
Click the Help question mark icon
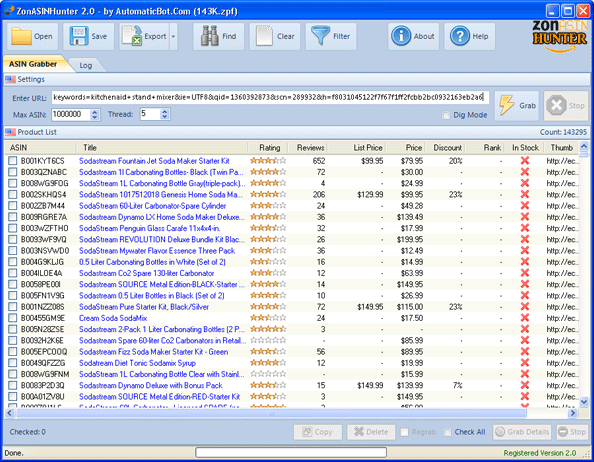(460, 36)
